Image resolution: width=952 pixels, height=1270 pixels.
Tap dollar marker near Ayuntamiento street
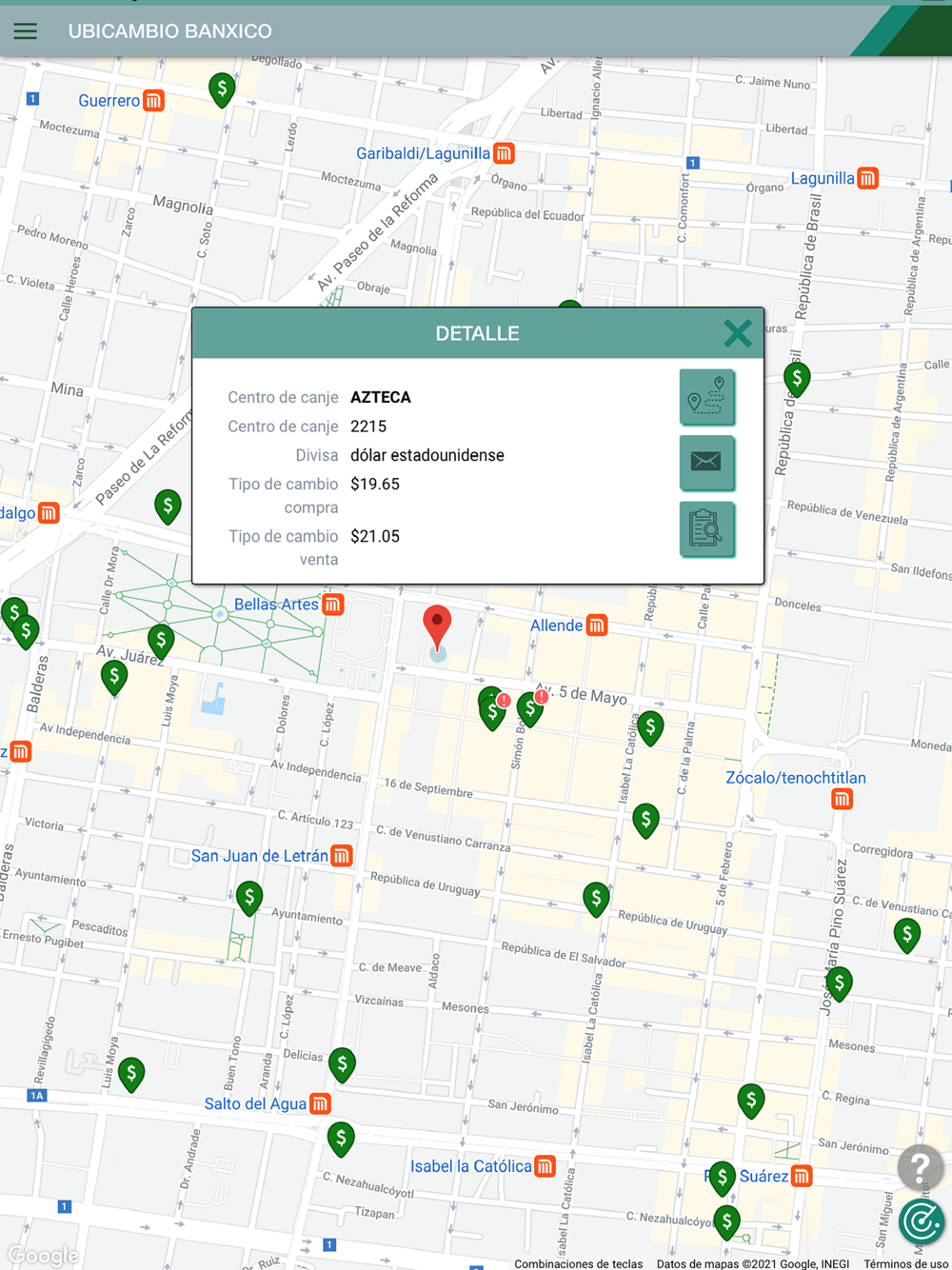click(x=249, y=898)
